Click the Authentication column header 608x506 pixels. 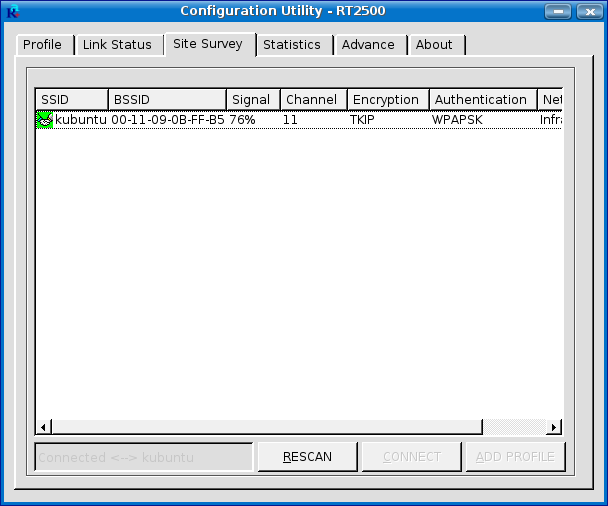[x=482, y=100]
